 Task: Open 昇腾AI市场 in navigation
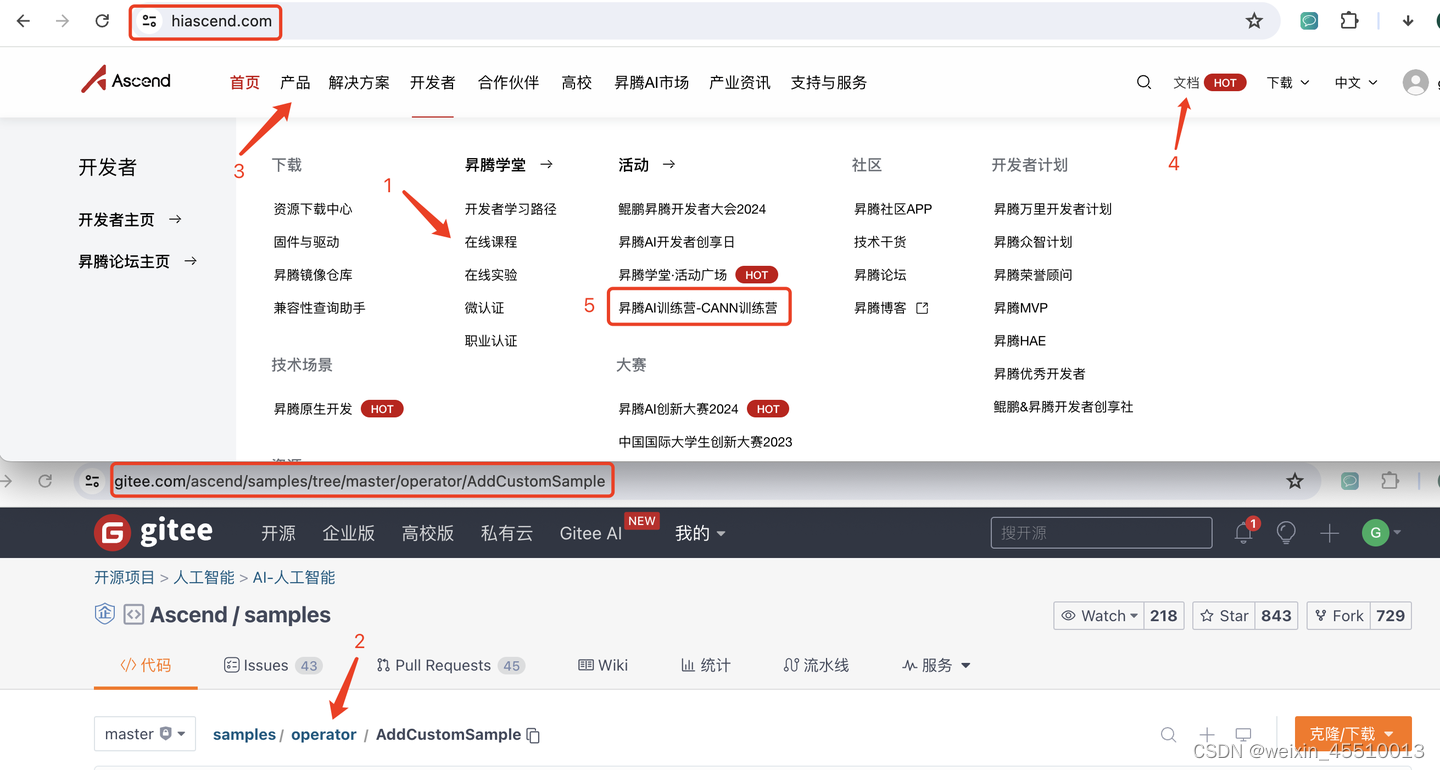pyautogui.click(x=652, y=83)
